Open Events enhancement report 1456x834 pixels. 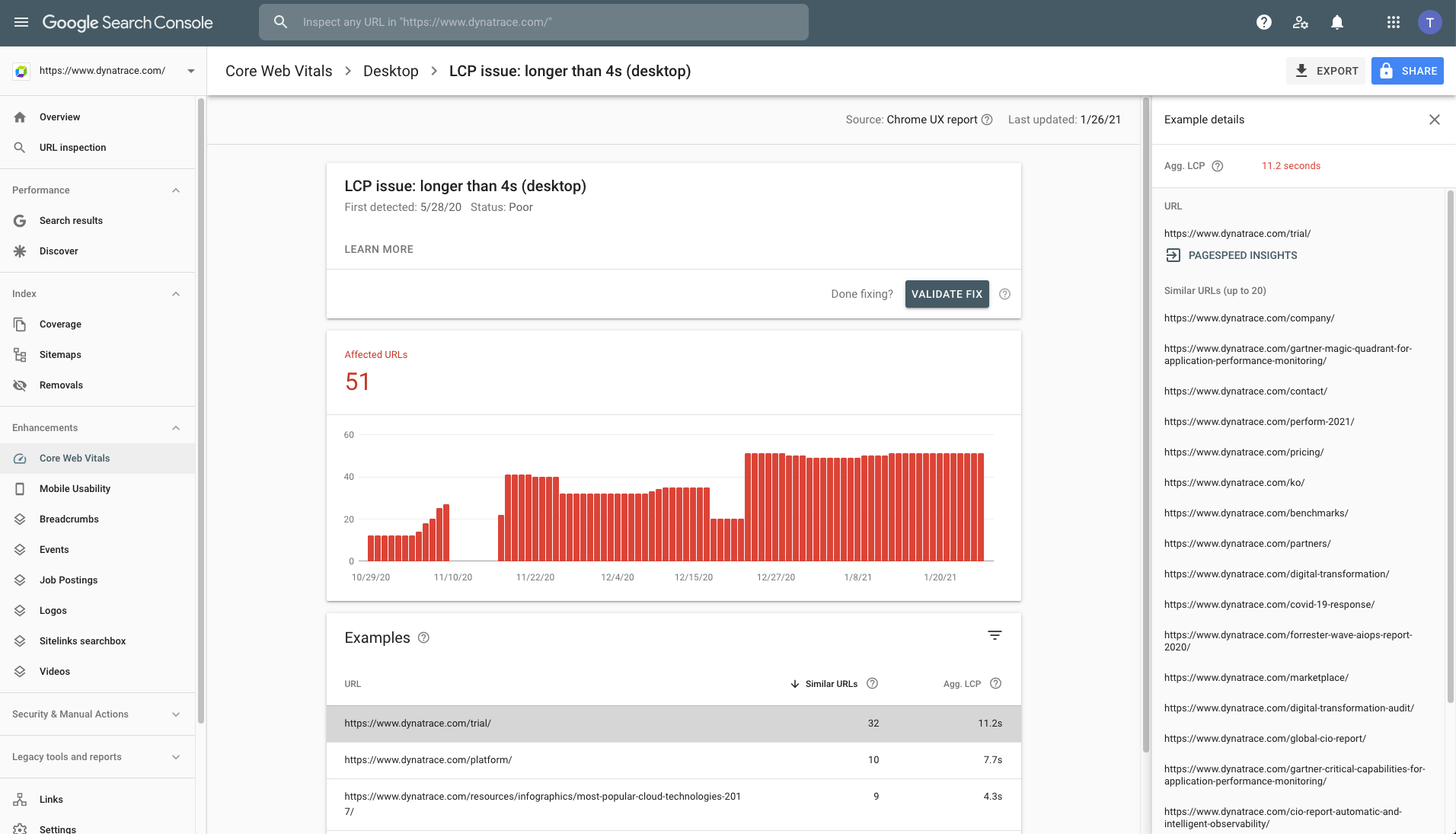click(x=97, y=550)
